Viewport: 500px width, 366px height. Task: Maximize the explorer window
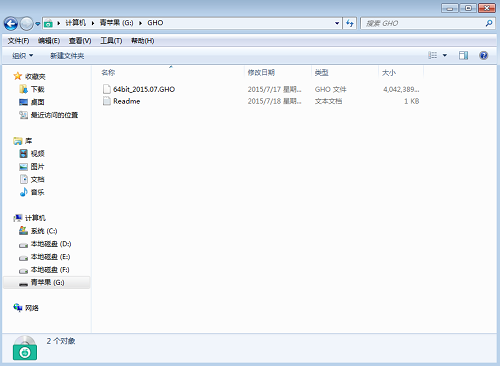pyautogui.click(x=468, y=8)
